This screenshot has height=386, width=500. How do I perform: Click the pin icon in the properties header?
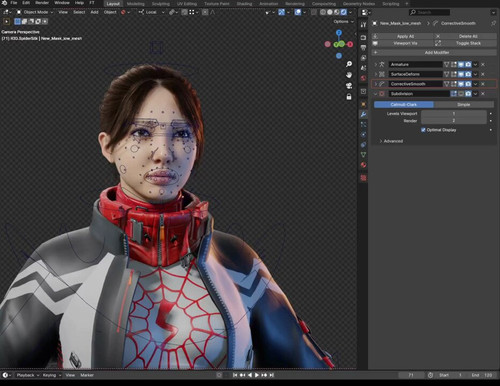(493, 23)
